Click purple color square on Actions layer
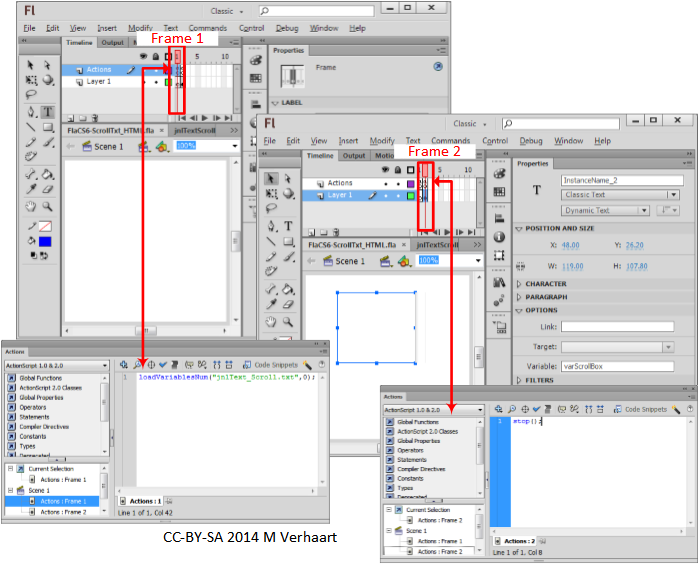 (x=411, y=184)
